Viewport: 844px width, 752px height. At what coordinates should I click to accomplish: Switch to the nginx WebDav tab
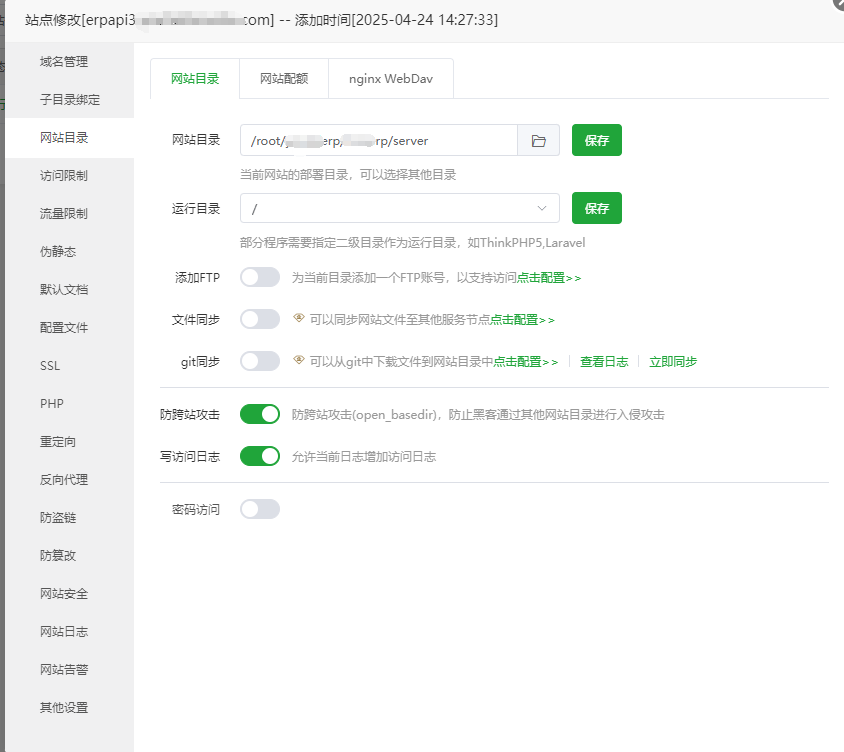coord(391,79)
